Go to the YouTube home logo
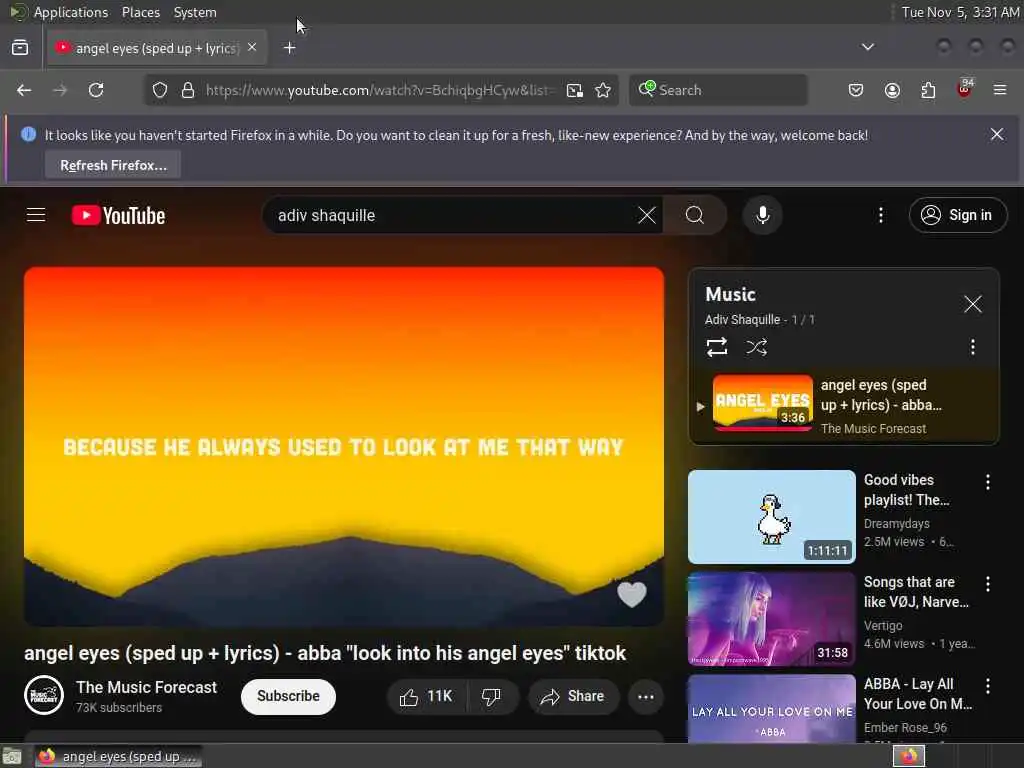Viewport: 1024px width, 768px height. point(118,216)
